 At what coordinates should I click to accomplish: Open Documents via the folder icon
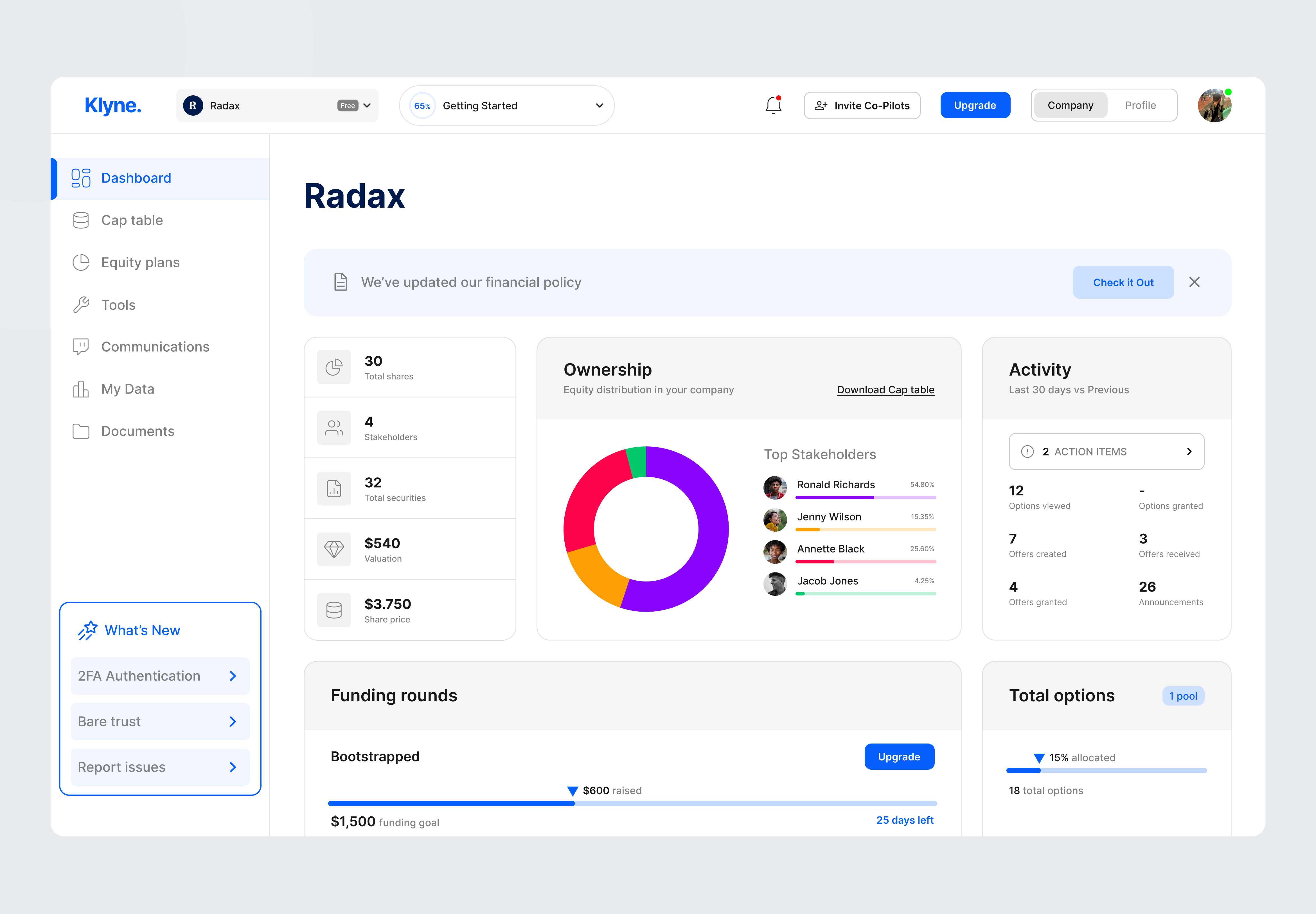[81, 431]
